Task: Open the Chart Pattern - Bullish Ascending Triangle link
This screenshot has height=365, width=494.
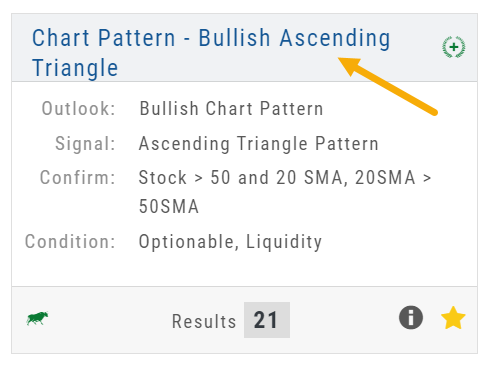Action: tap(211, 53)
